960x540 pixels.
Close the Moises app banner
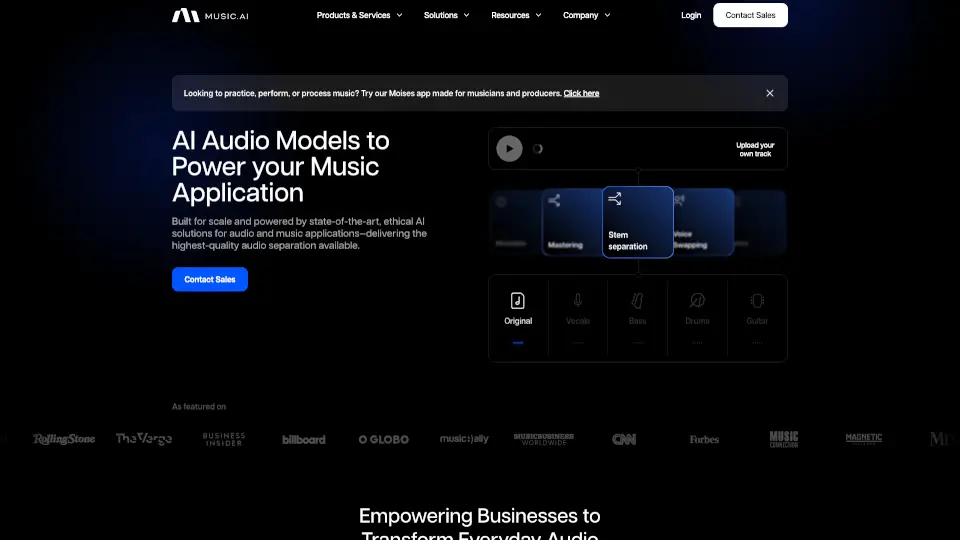click(770, 93)
